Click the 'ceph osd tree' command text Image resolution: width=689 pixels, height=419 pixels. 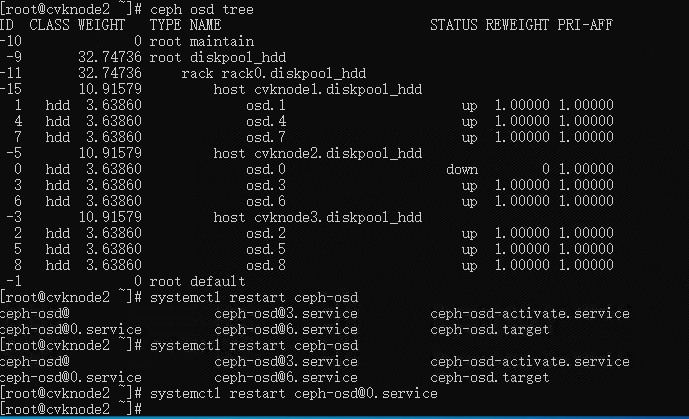click(x=201, y=10)
